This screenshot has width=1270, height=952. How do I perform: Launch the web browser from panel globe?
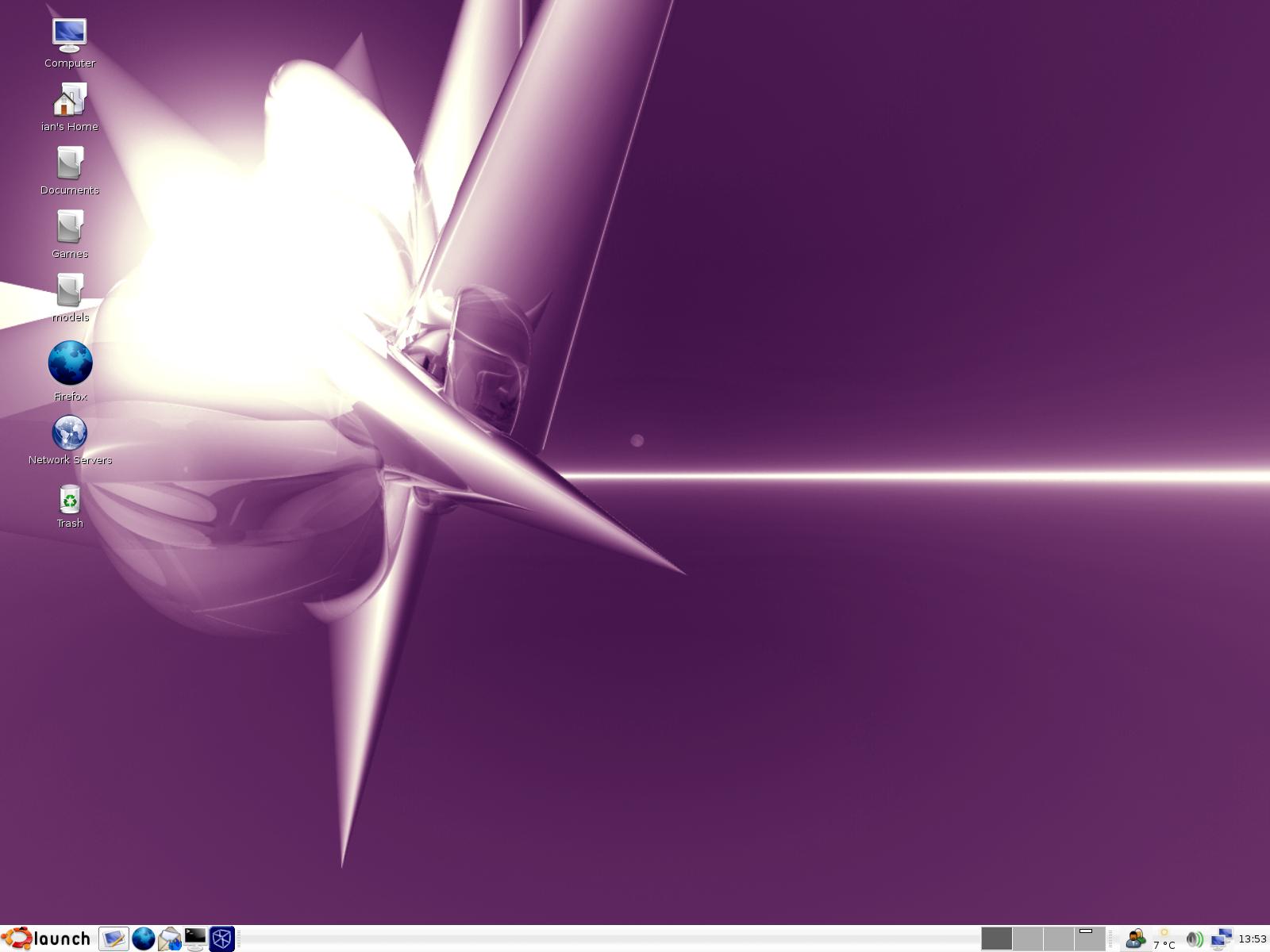[x=143, y=939]
